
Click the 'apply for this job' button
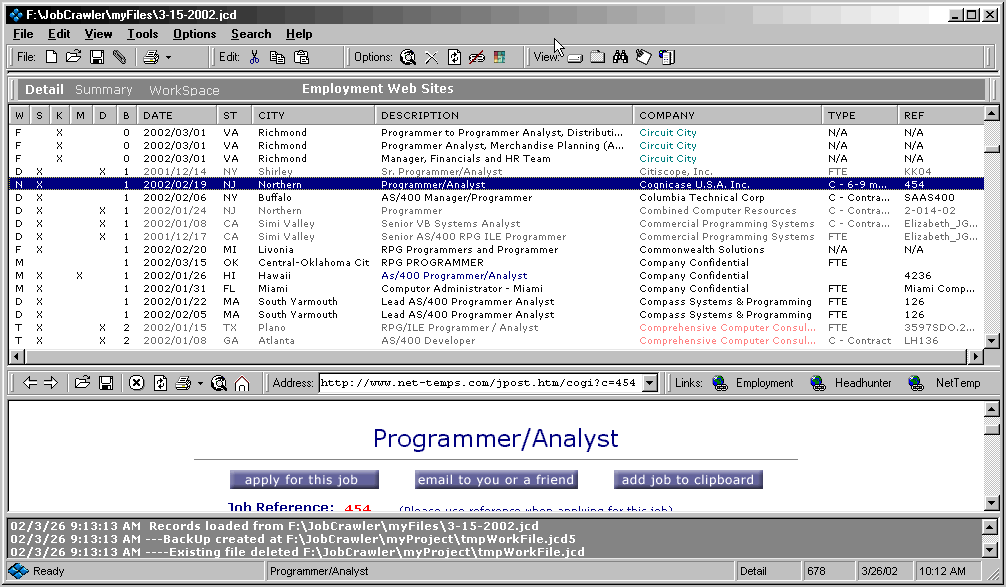(304, 480)
